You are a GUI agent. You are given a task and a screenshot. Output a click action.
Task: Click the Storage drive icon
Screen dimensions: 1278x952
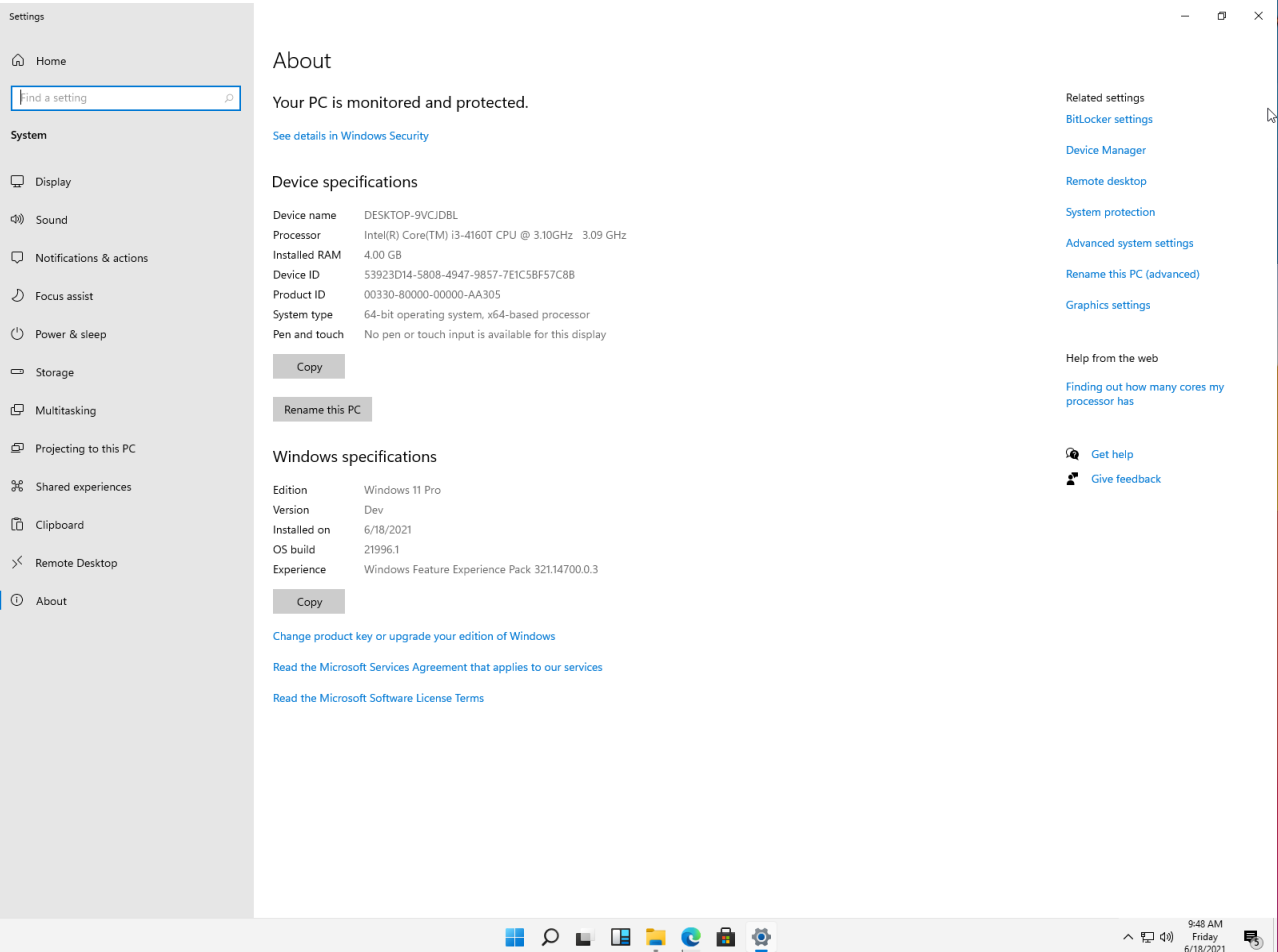[x=17, y=372]
